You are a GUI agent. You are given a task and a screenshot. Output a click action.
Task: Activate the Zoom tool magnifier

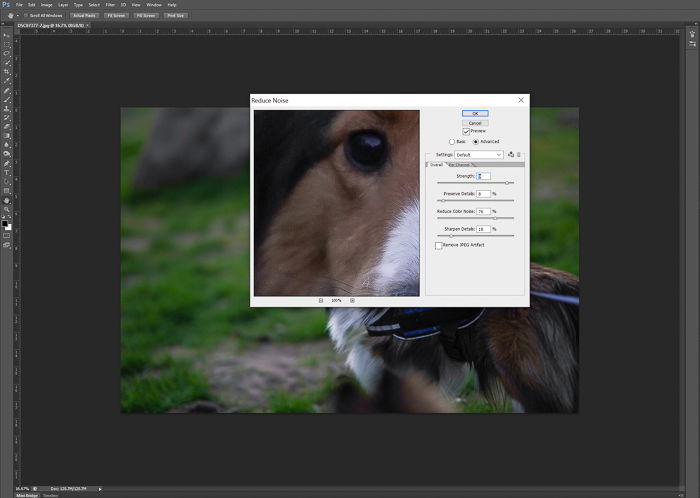pyautogui.click(x=7, y=209)
